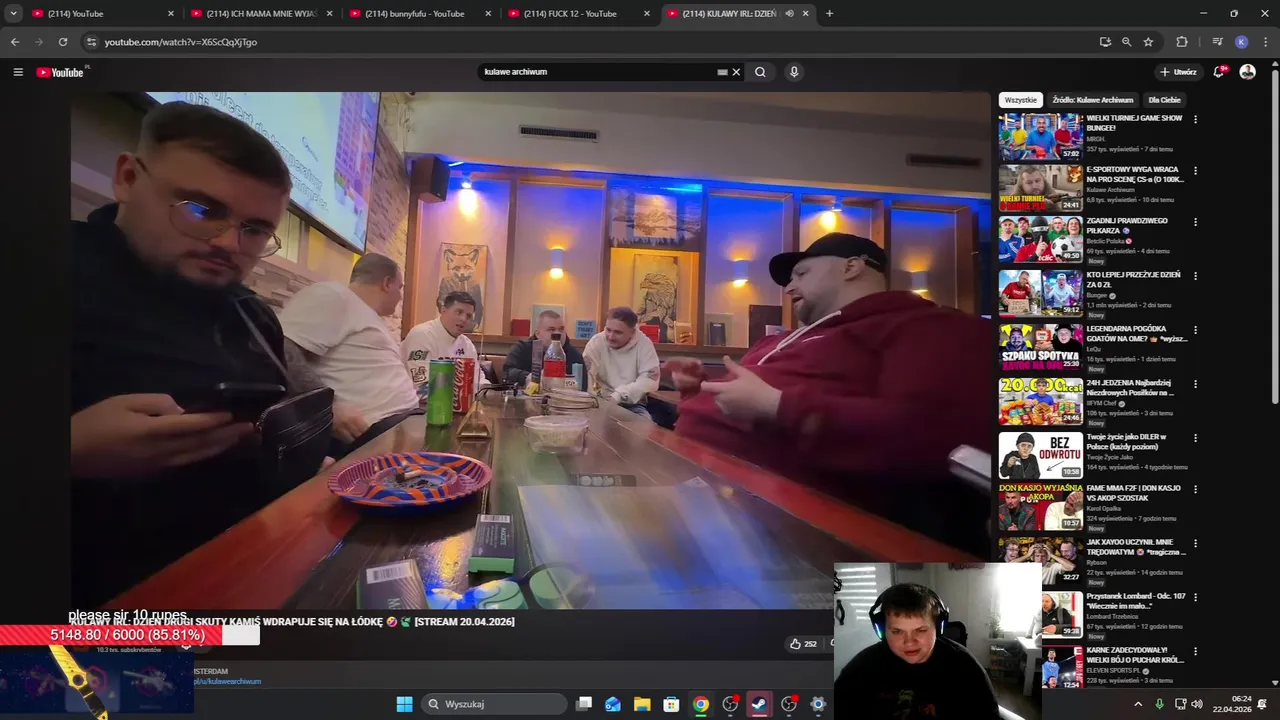Open more options for ZGADNIJ PRAWDZIWEGO PIŁKARZA video

(1195, 223)
